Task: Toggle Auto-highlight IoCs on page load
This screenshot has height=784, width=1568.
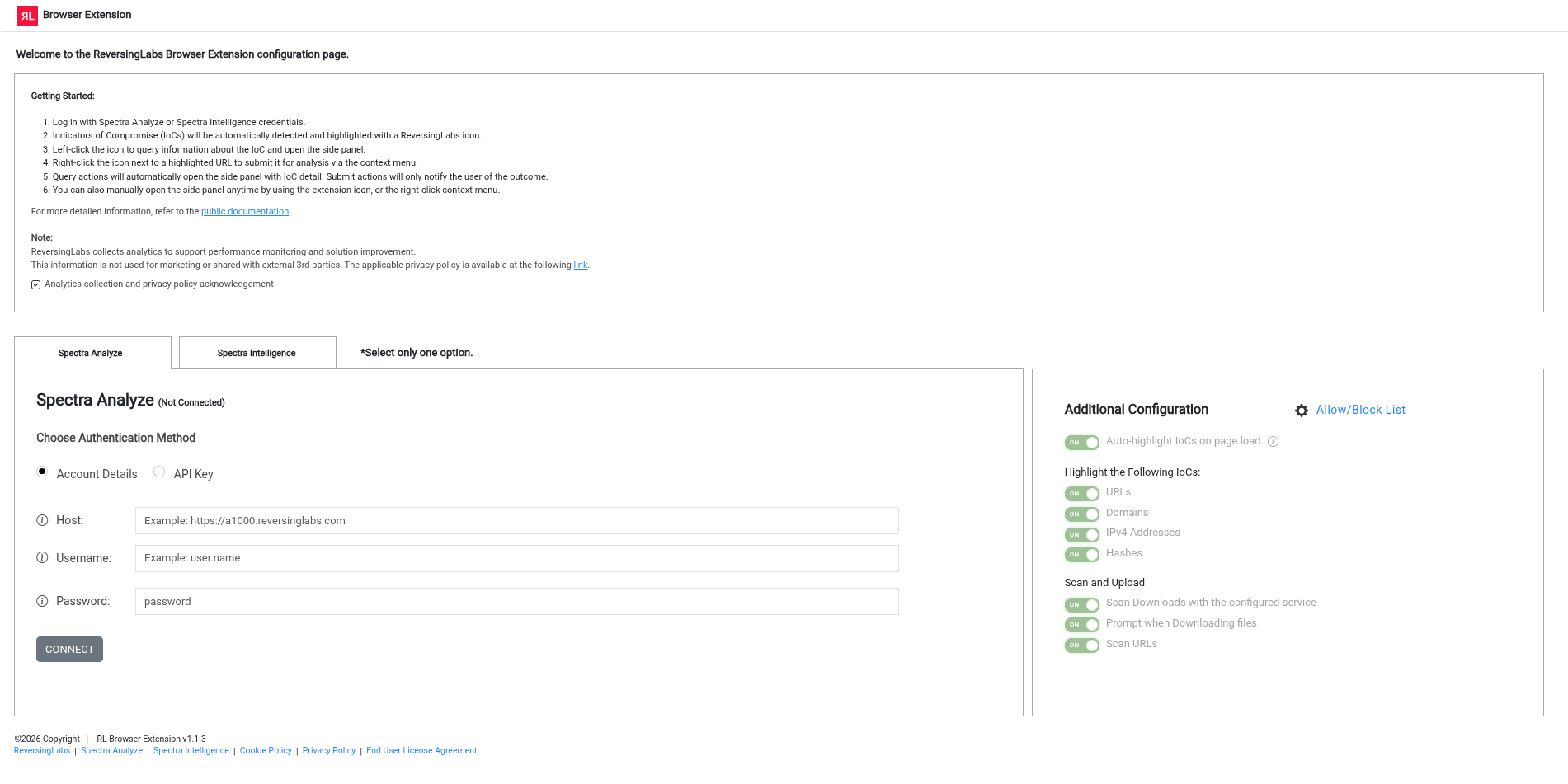Action: click(x=1082, y=443)
